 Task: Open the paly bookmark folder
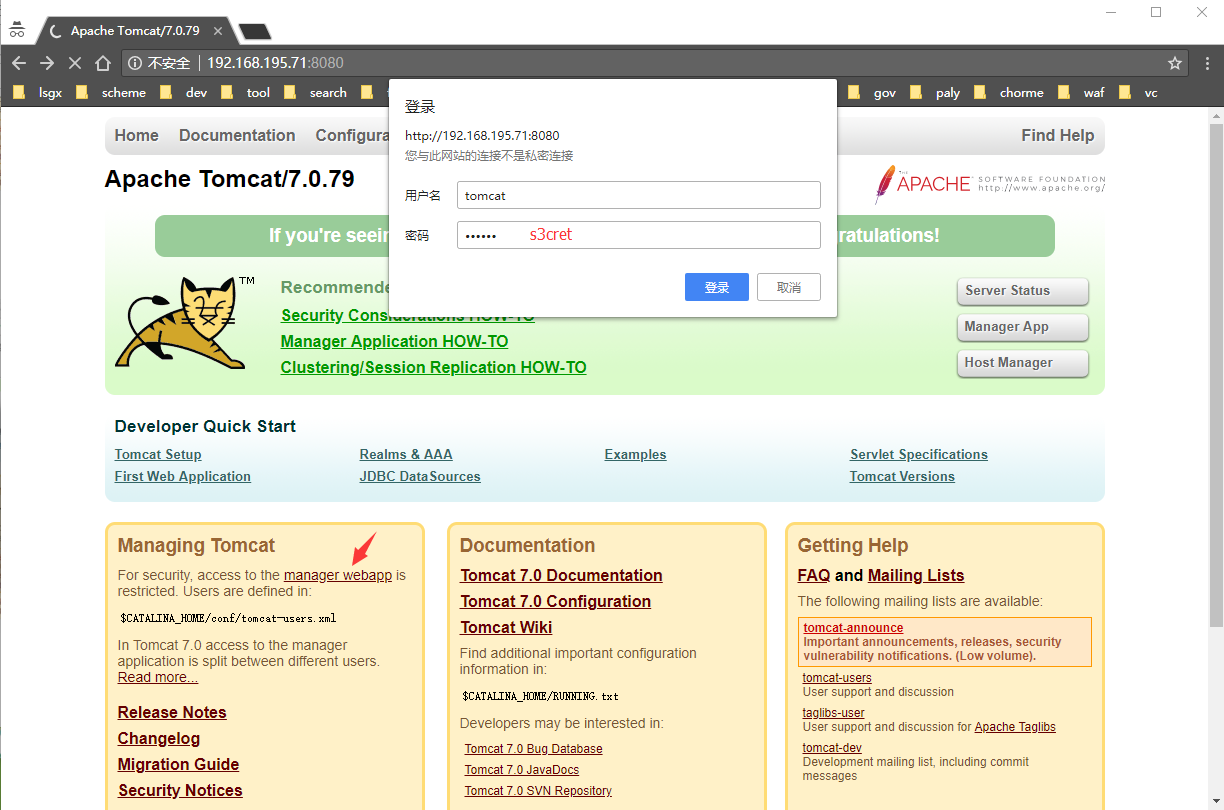point(936,93)
